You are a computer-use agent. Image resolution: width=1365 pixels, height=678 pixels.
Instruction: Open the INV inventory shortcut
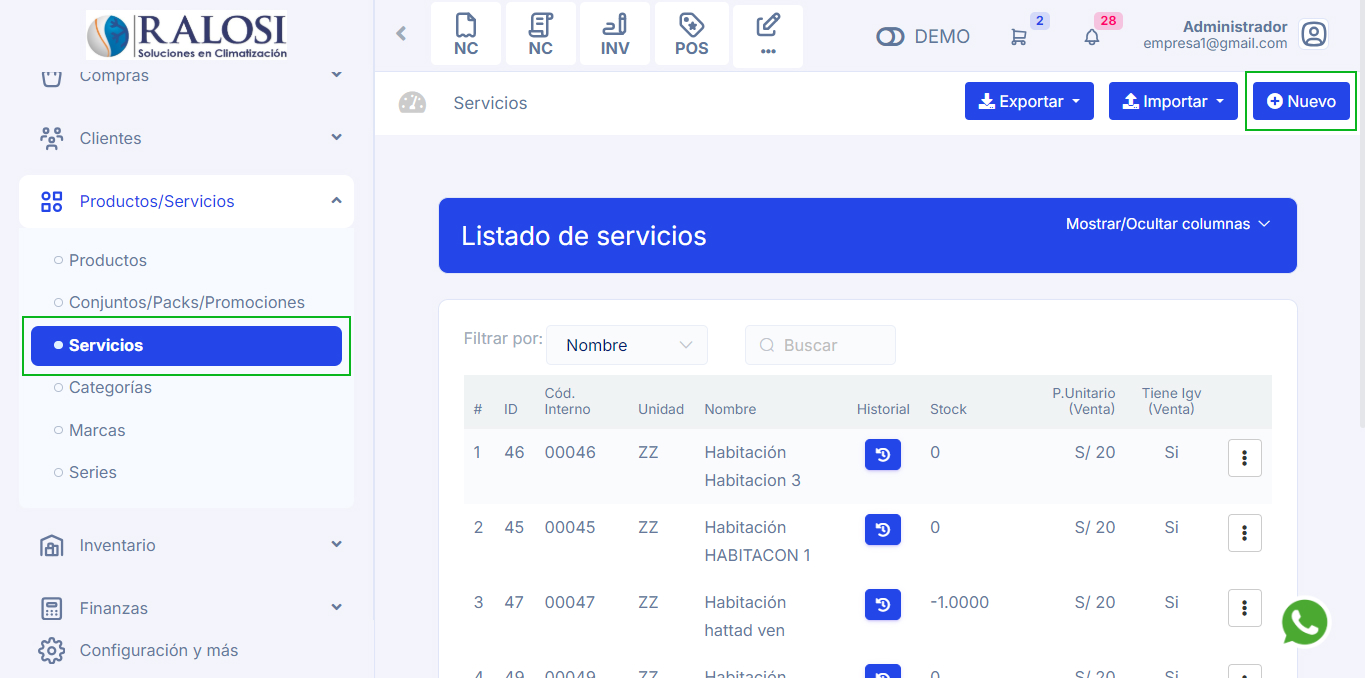pyautogui.click(x=615, y=35)
